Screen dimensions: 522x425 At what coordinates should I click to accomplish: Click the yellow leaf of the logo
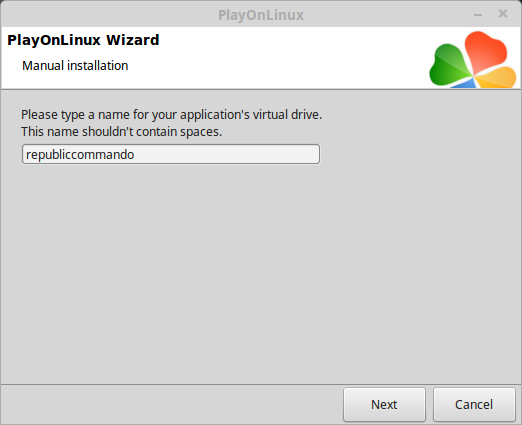(x=497, y=78)
